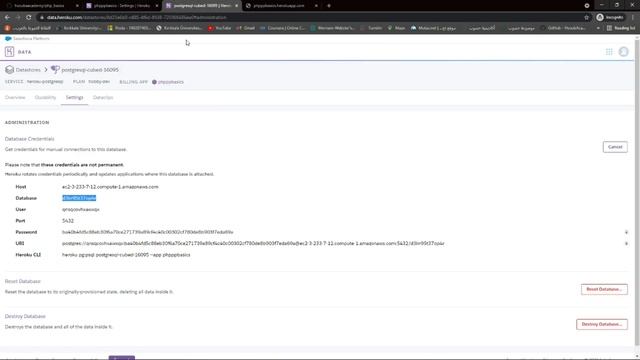
Task: Open a new browser tab with plus
Action: [329, 6]
